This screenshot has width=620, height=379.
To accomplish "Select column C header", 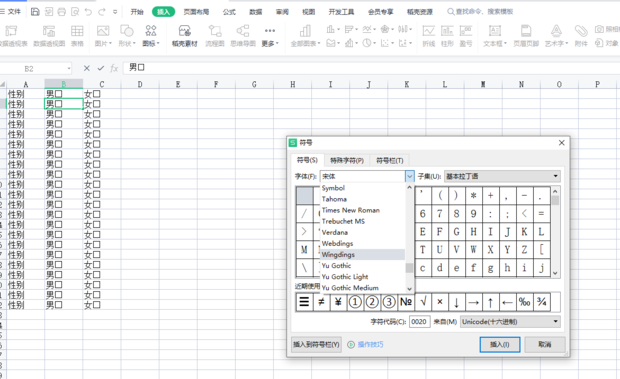I will click(x=102, y=84).
